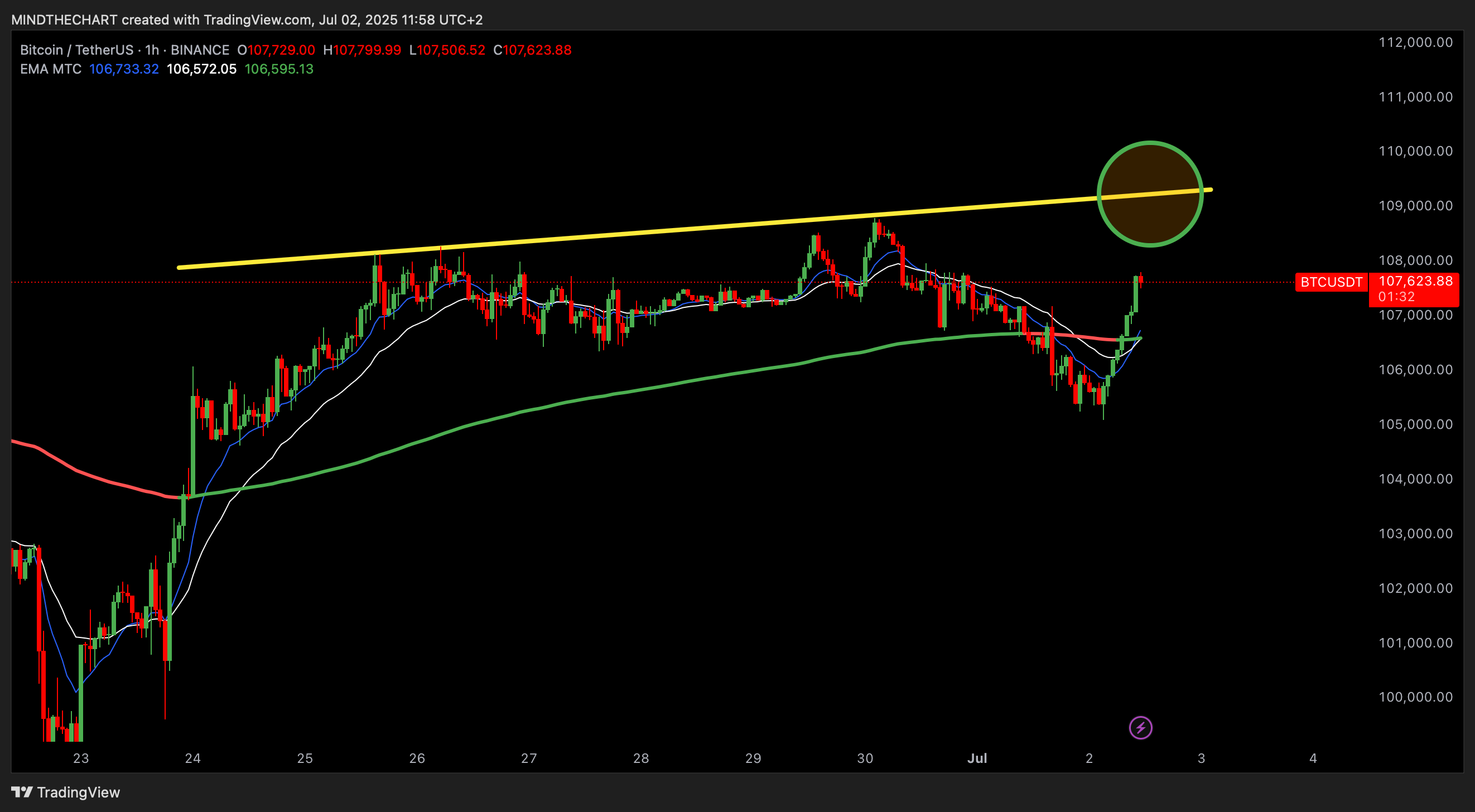The height and width of the screenshot is (812, 1475).
Task: Click the 104,000.00 price axis label
Action: [1415, 479]
